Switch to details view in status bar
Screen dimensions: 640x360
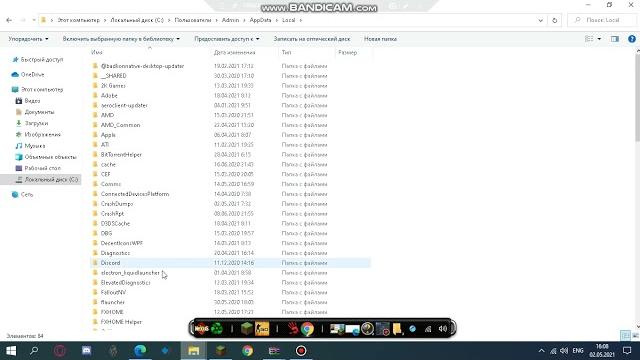click(x=626, y=336)
